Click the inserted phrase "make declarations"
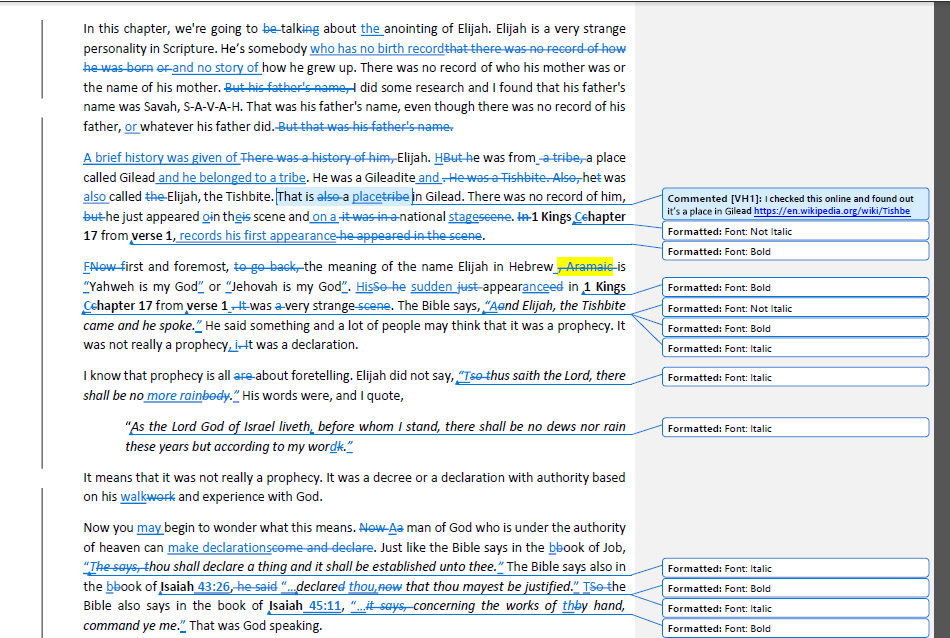This screenshot has height=638, width=950. point(219,548)
